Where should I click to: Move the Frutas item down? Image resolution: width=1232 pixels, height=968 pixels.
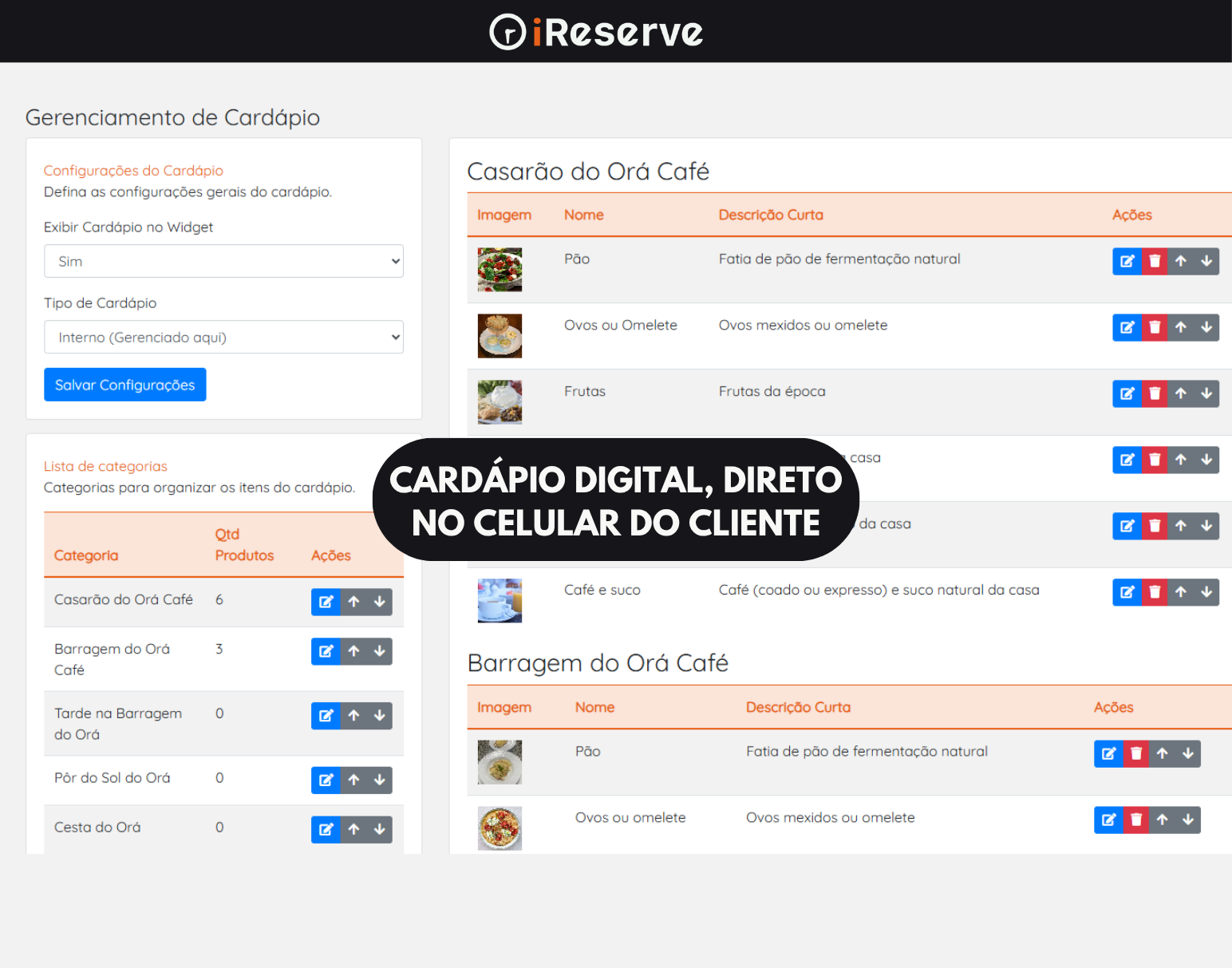[1206, 394]
